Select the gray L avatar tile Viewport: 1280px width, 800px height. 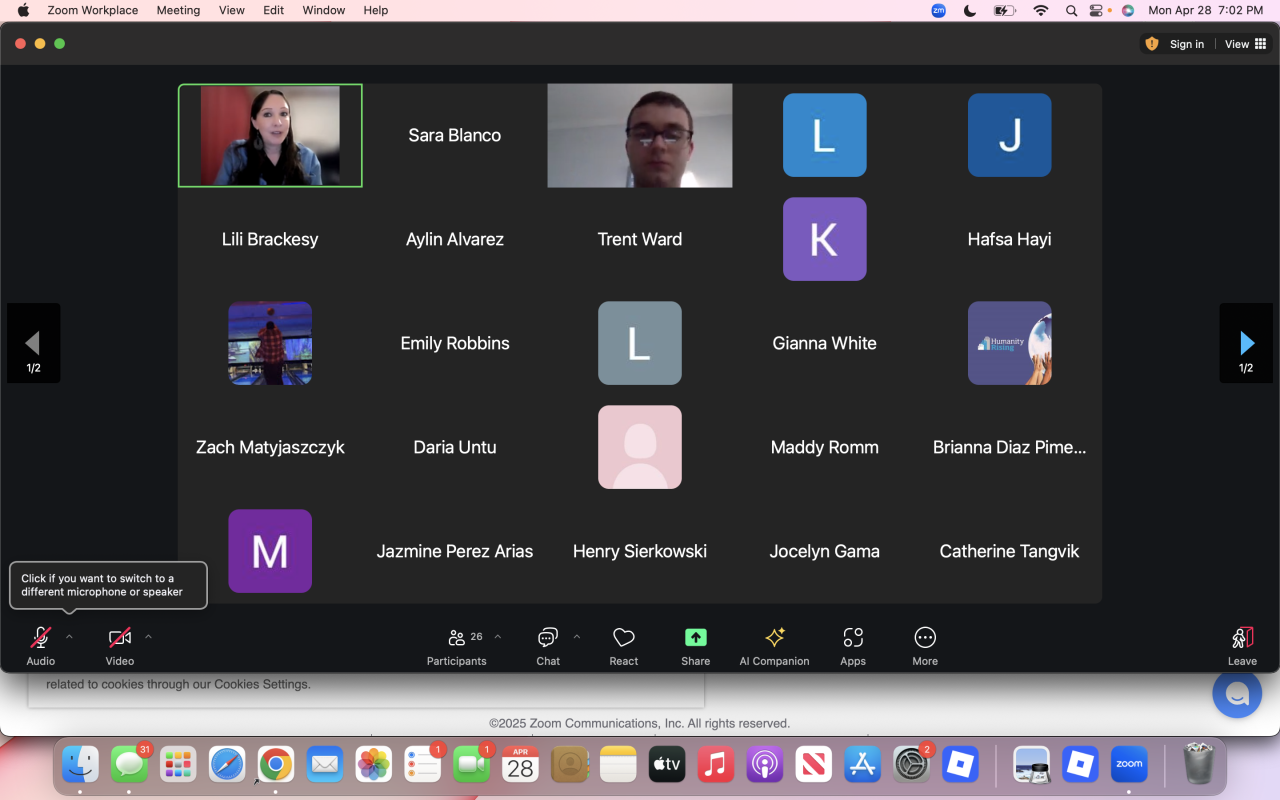coord(640,343)
